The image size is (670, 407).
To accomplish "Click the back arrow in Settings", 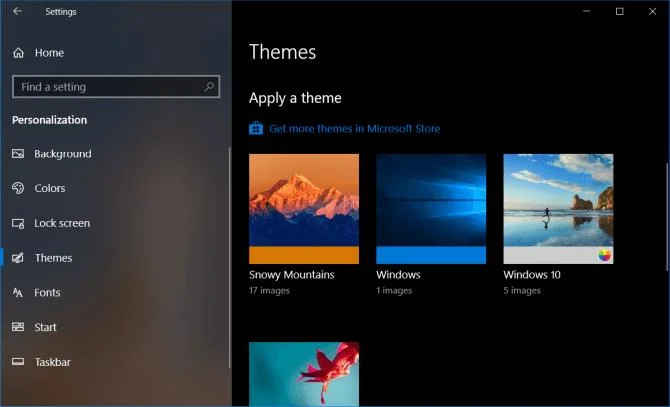I will pos(18,11).
